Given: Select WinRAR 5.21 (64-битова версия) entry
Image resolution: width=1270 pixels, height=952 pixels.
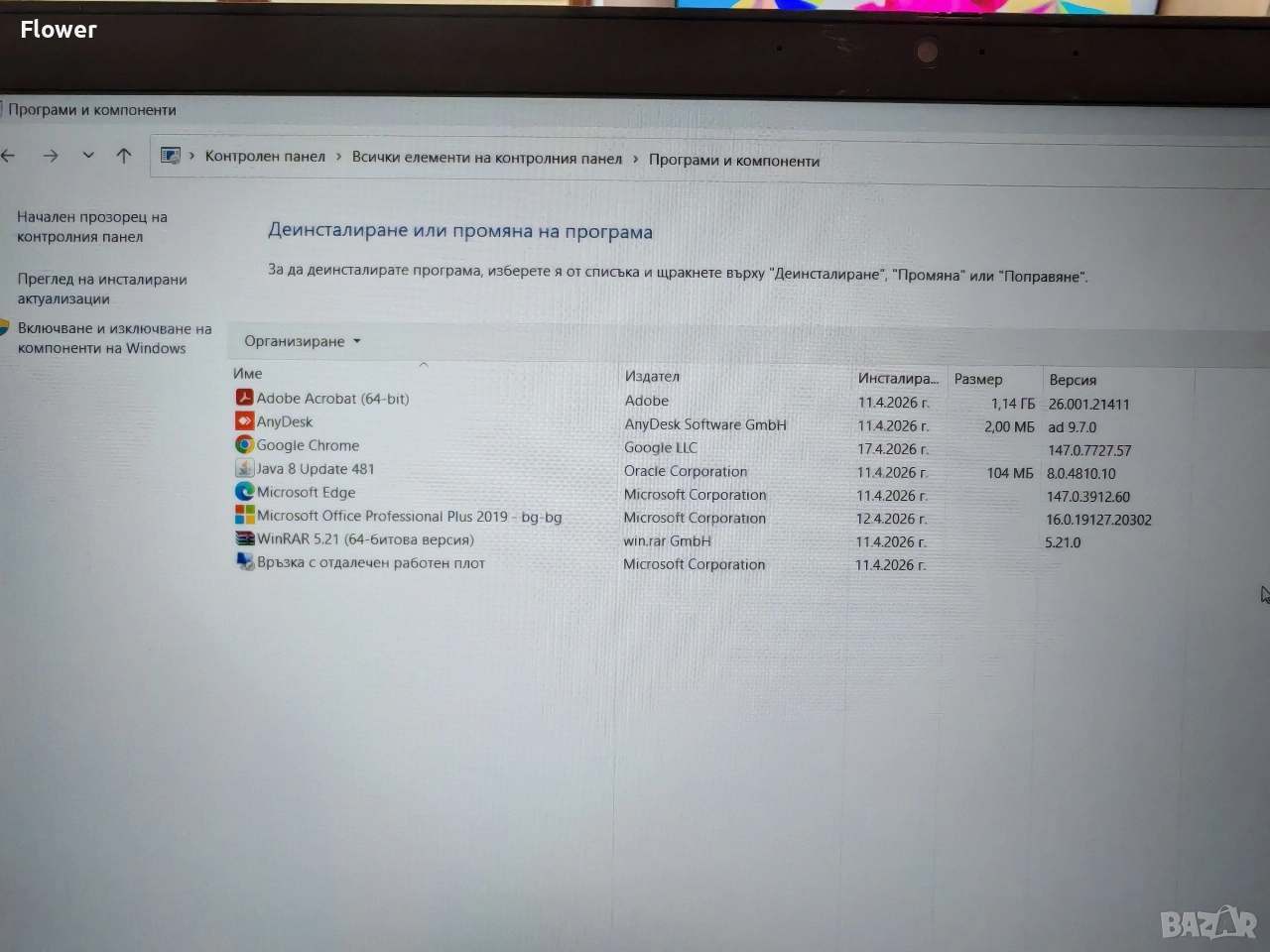Looking at the screenshot, I should (x=365, y=540).
